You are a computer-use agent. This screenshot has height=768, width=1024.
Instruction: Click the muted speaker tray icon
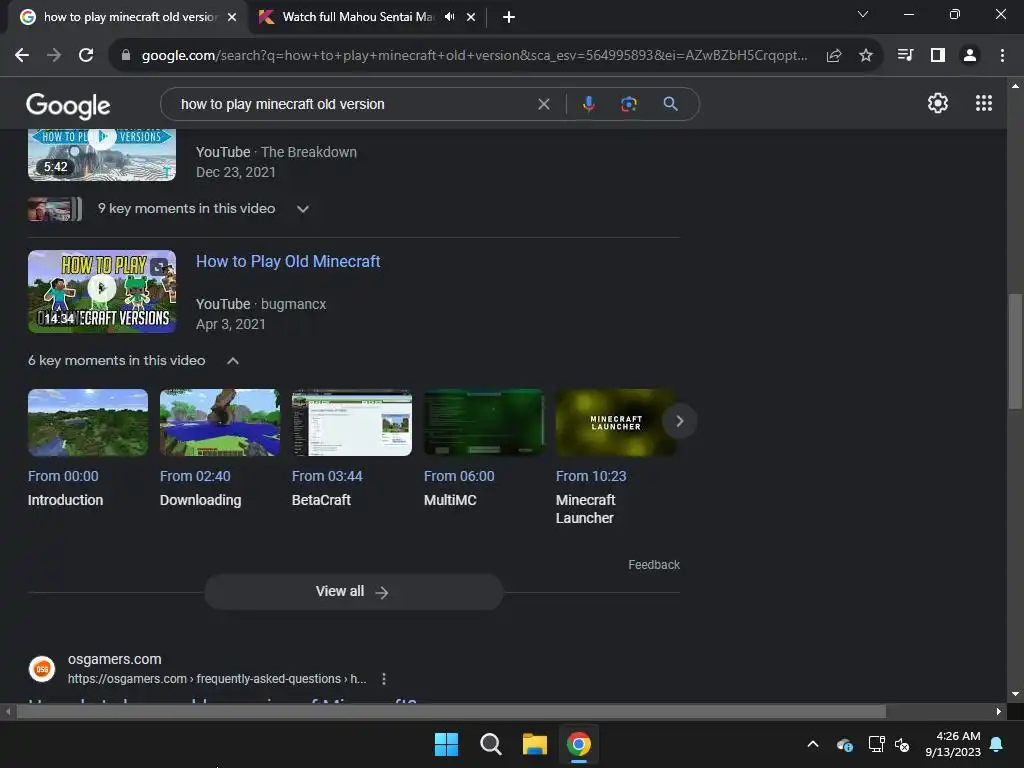coord(902,744)
